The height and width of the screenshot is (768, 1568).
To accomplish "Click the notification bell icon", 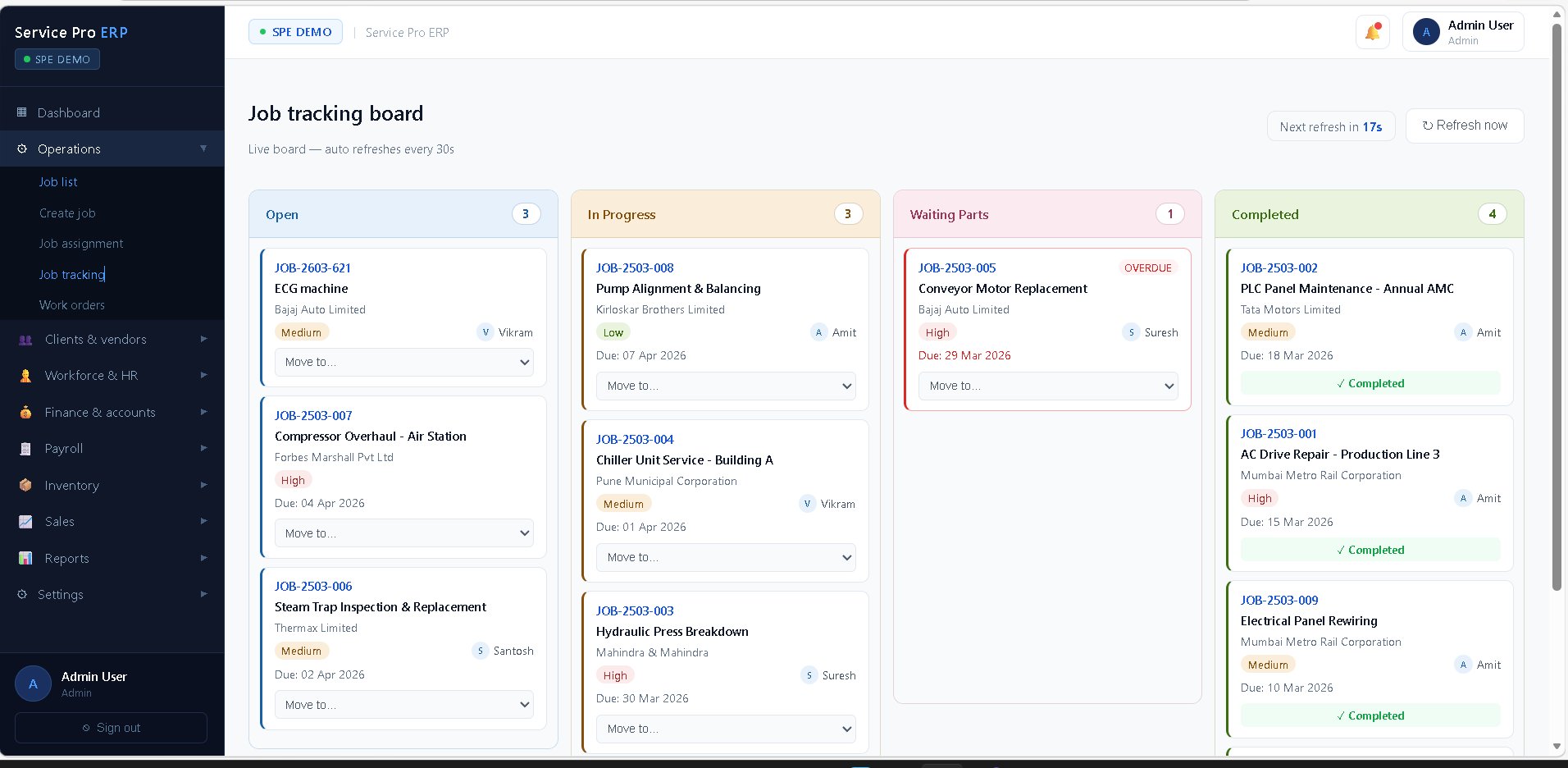I will [1371, 31].
